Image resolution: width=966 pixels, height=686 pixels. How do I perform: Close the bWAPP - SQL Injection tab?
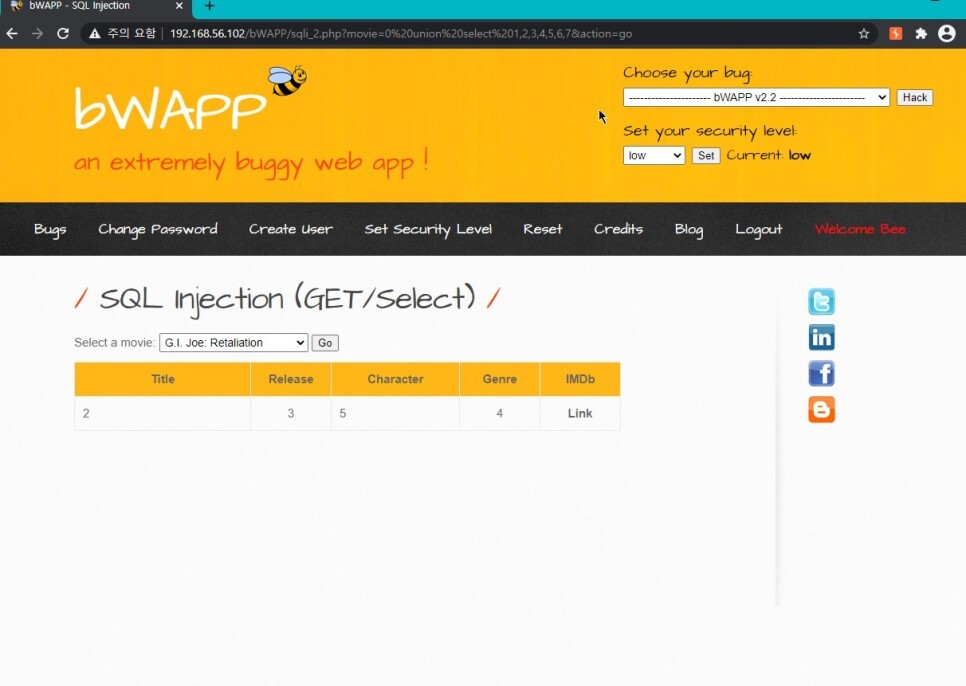179,6
